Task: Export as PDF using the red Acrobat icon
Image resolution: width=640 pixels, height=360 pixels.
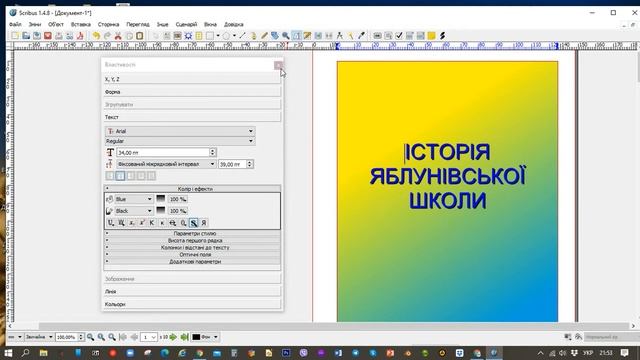Action: coord(80,36)
